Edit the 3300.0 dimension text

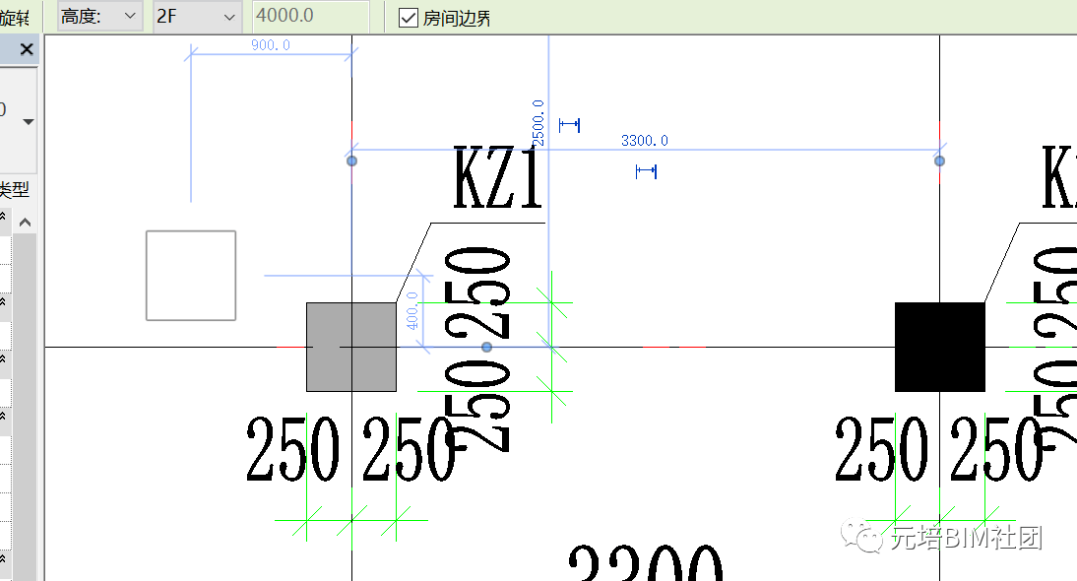(644, 141)
